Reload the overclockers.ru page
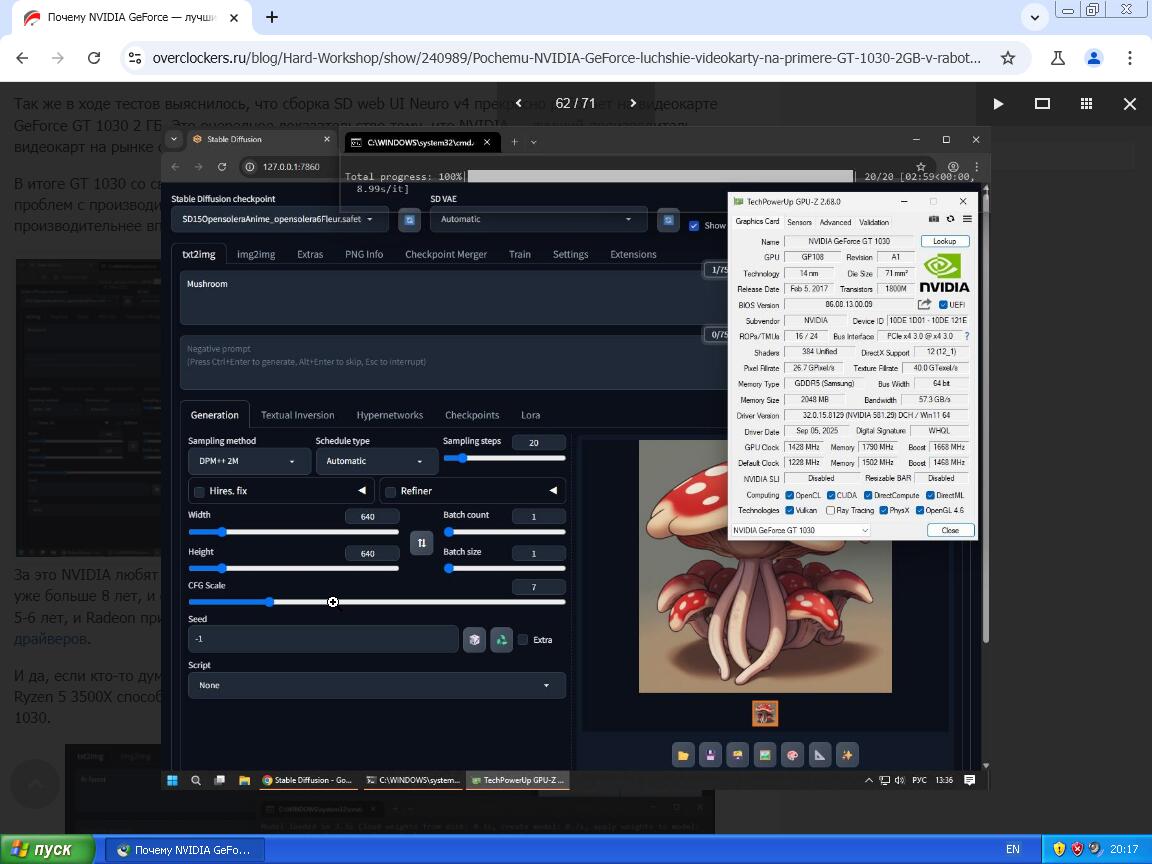Screen dimensions: 1152x864 (x=94, y=58)
